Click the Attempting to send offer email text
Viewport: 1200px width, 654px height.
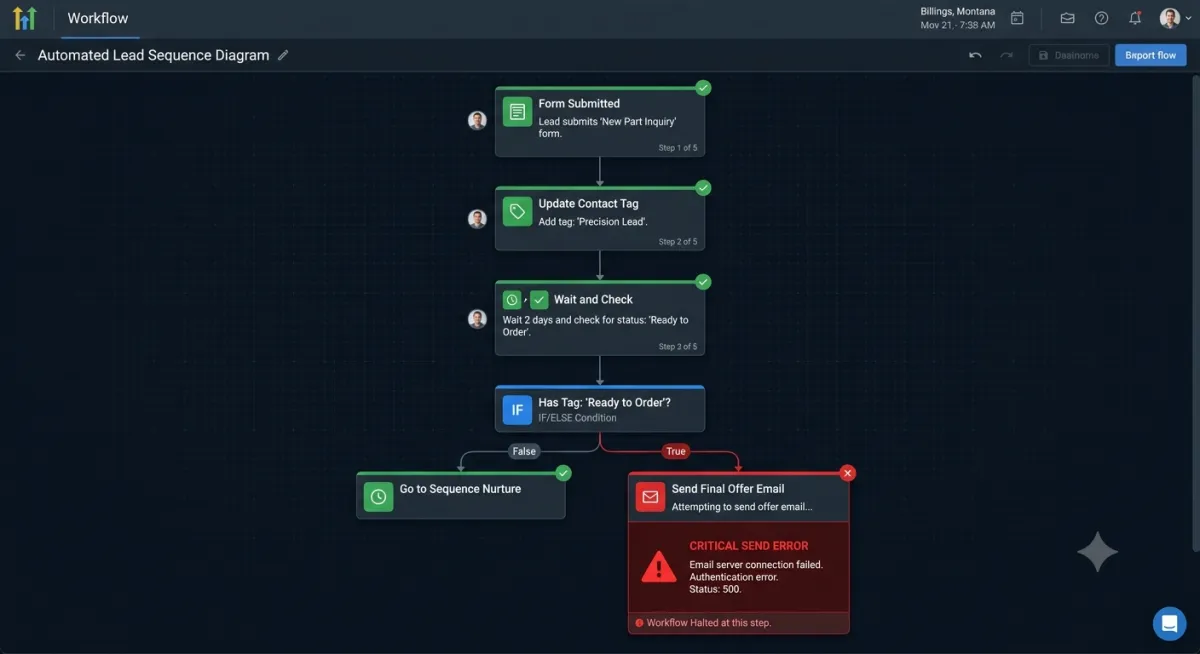click(742, 507)
